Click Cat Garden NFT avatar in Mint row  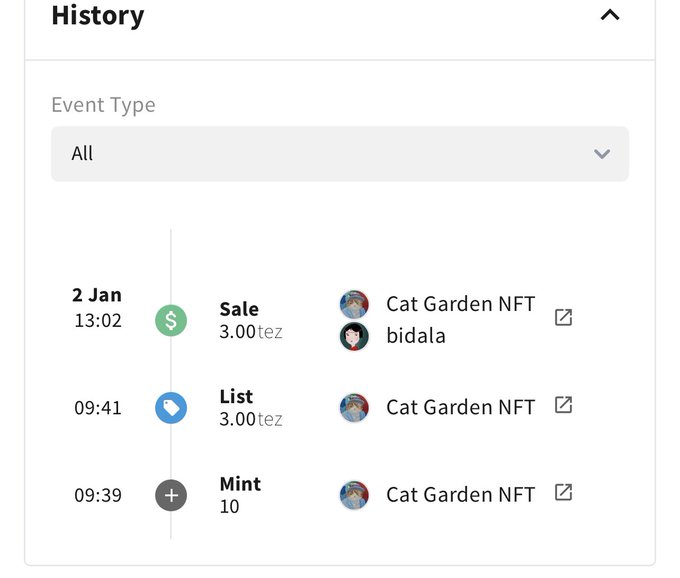coord(354,494)
